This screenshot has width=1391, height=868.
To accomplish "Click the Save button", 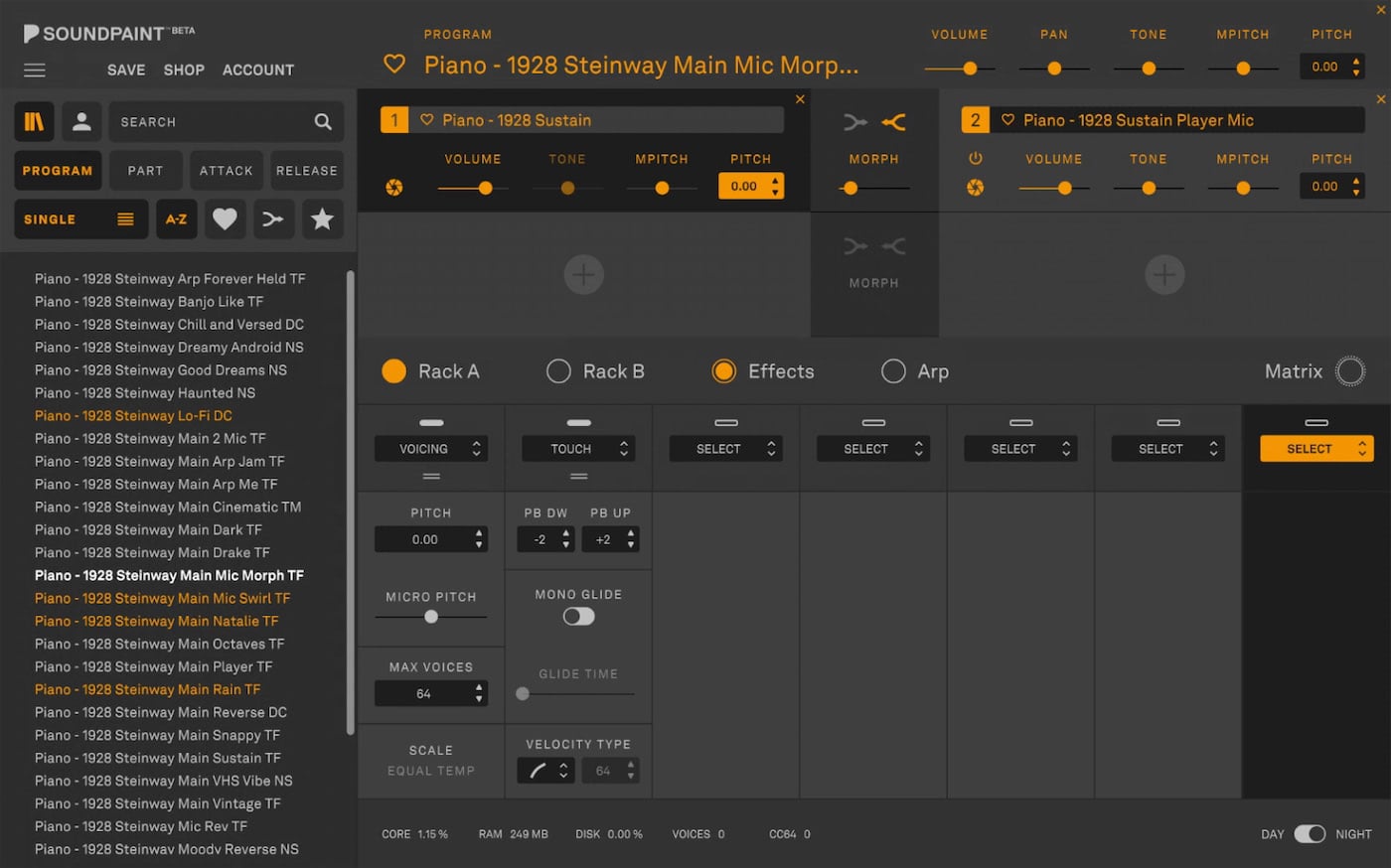I will pos(126,71).
